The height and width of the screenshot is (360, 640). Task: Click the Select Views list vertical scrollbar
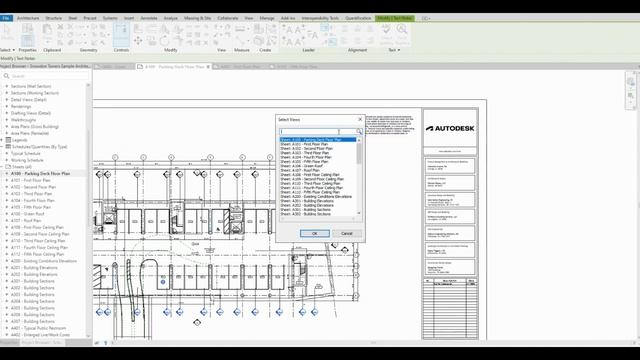[x=359, y=176]
